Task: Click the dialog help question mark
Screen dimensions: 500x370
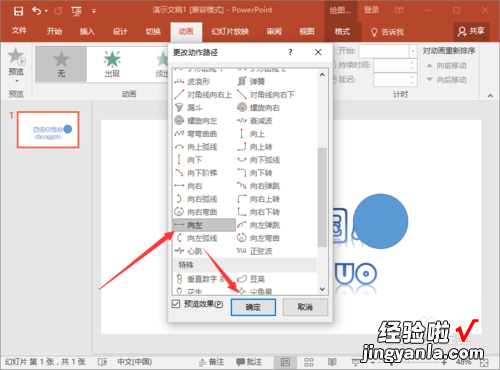Action: click(290, 52)
